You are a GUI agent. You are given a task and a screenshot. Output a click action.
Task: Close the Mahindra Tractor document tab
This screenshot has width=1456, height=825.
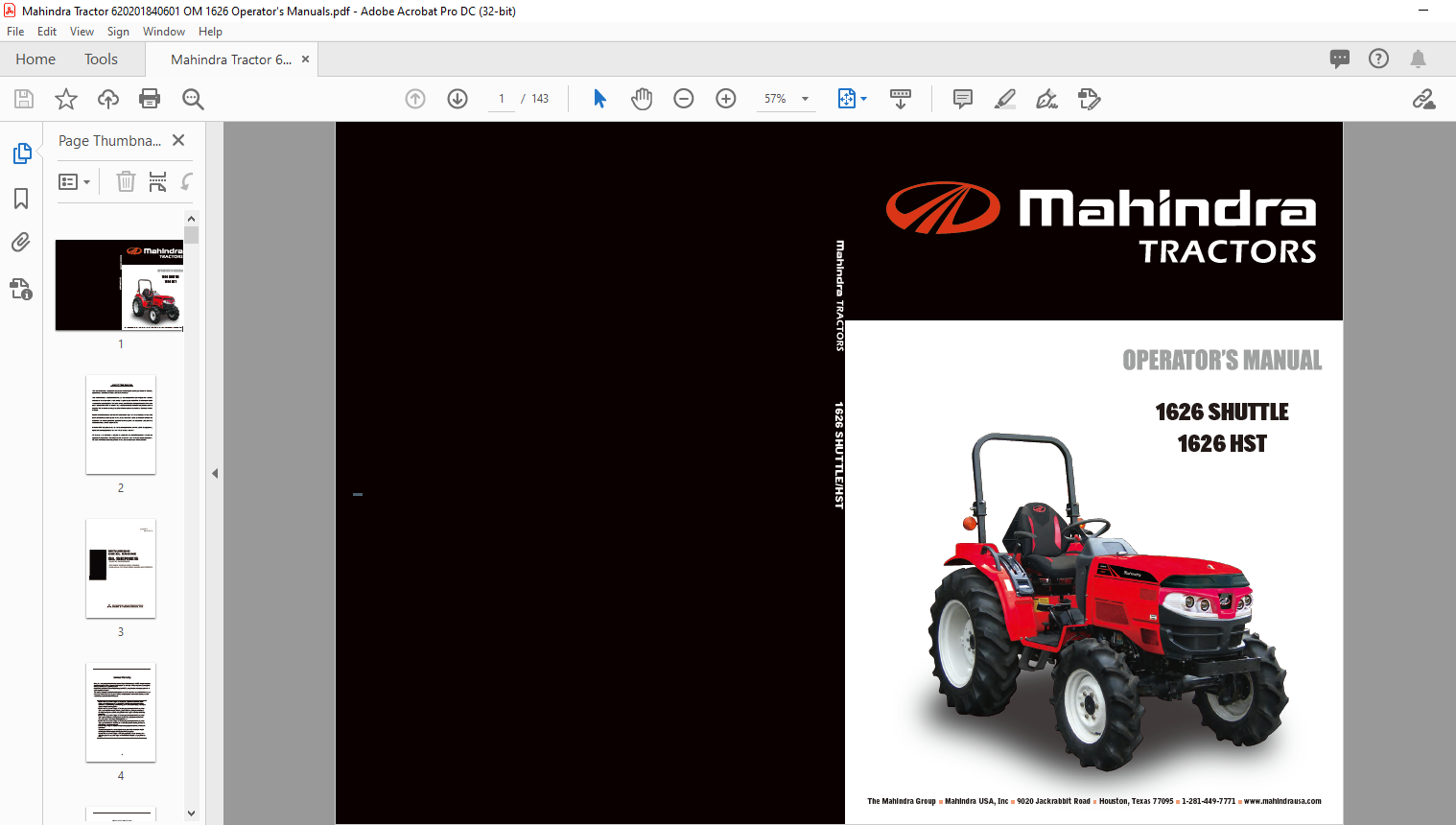(x=306, y=59)
